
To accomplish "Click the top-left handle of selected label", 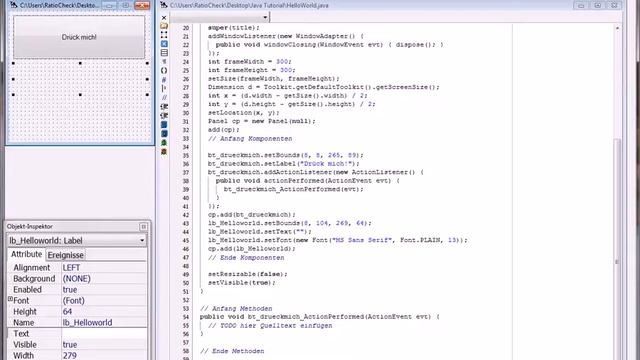I will point(13,63).
